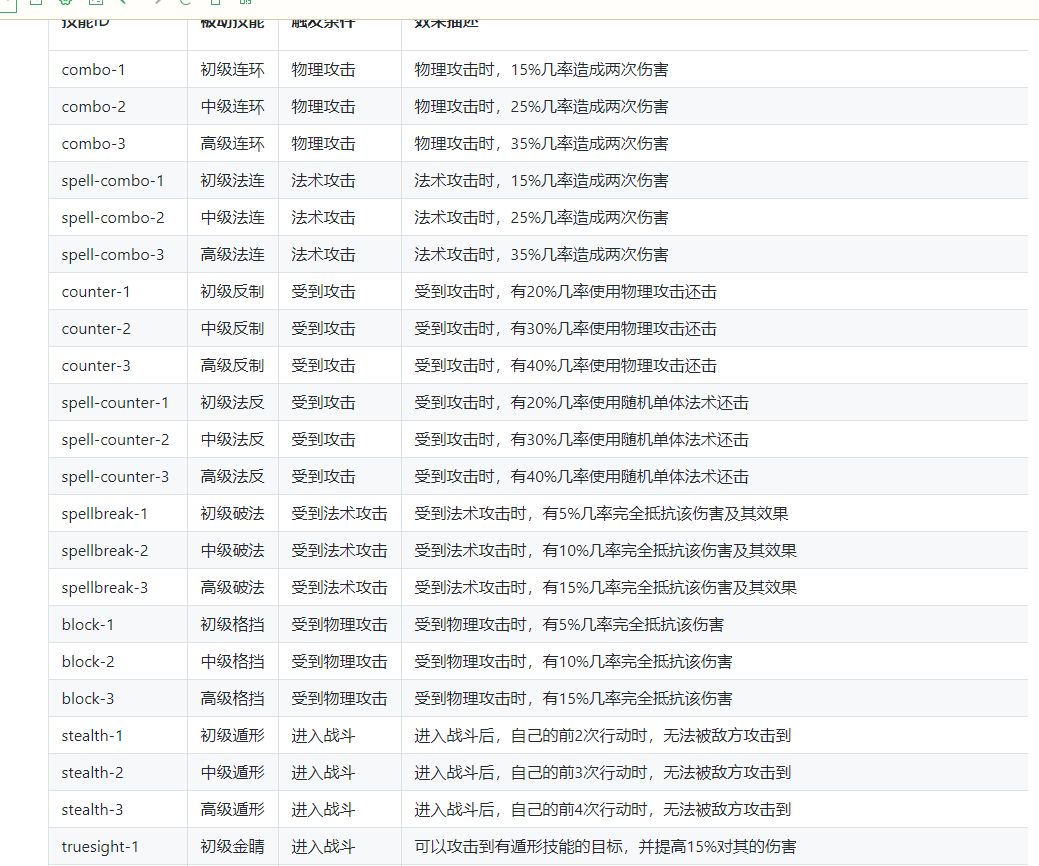The width and height of the screenshot is (1039, 866).
Task: Select the spellbreak-2 skill ID
Action: click(x=105, y=551)
